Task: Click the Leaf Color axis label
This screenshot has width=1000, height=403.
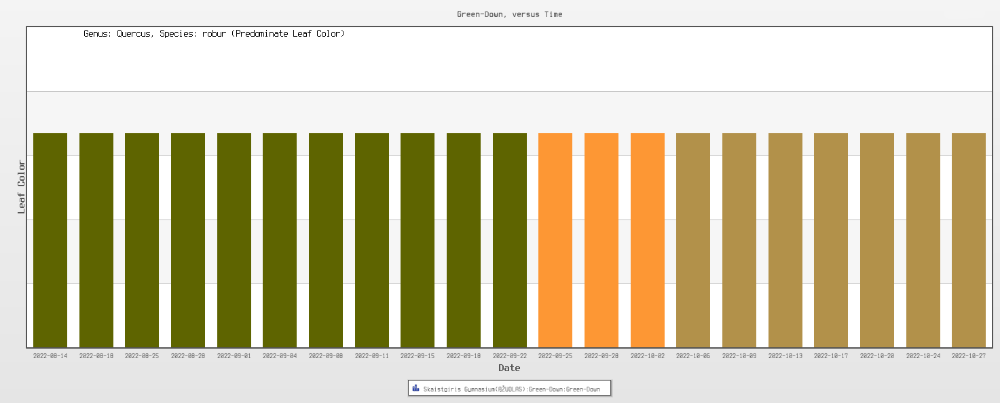Action: tap(22, 187)
